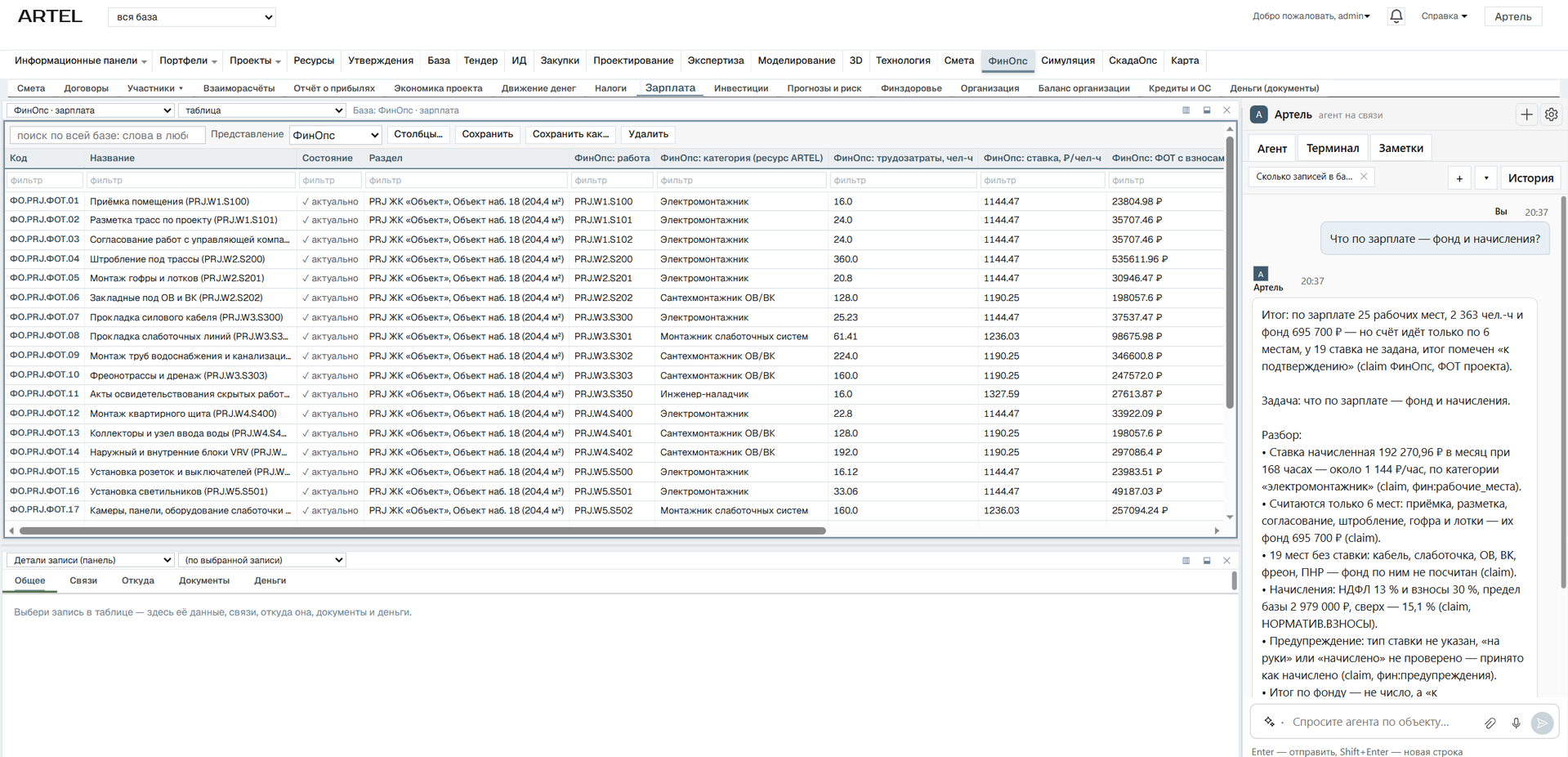Close the details record panel
The height and width of the screenshot is (757, 1568).
(1226, 561)
